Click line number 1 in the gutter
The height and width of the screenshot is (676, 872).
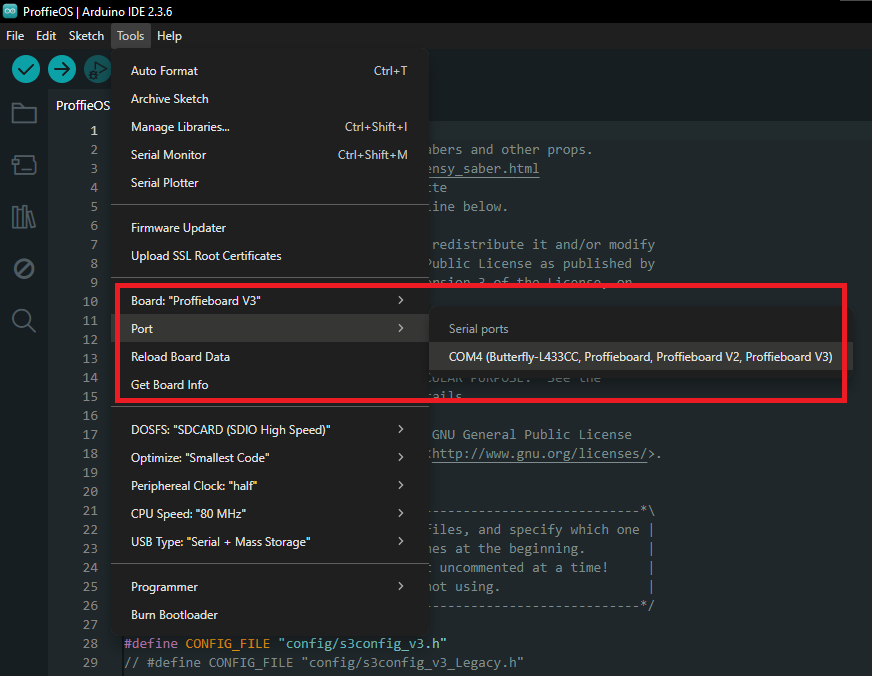tap(94, 131)
